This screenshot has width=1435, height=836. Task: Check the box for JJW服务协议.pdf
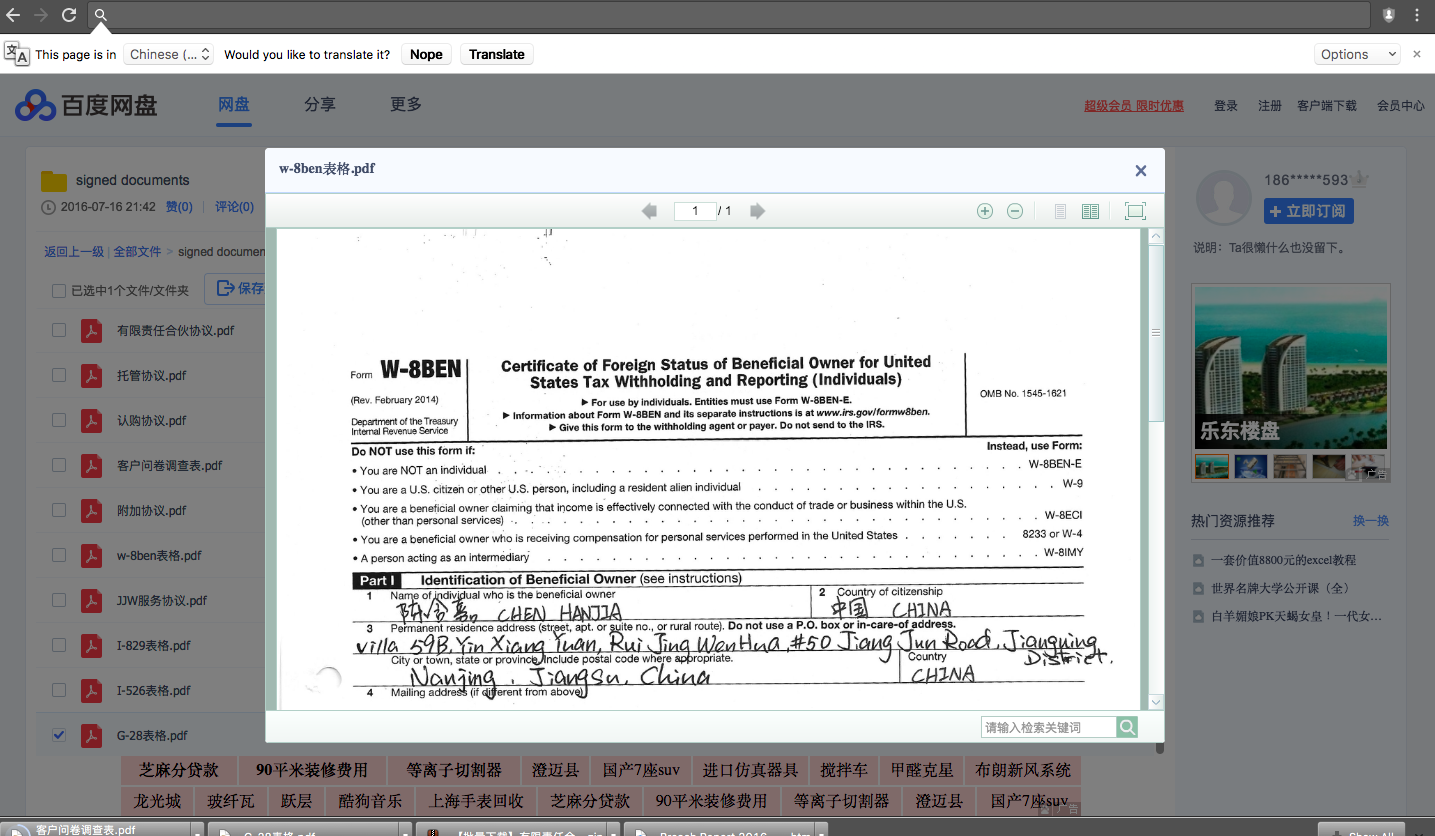59,600
